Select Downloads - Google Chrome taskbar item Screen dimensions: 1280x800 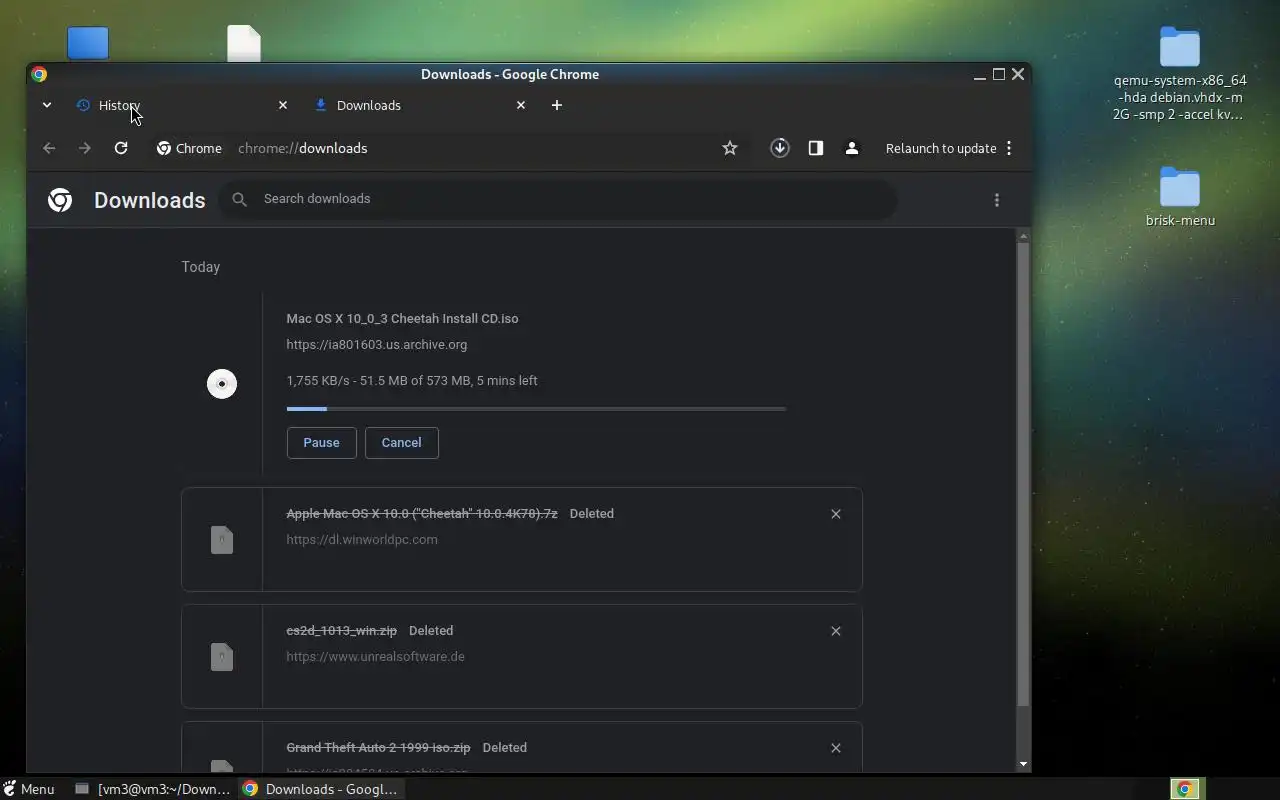coord(320,789)
